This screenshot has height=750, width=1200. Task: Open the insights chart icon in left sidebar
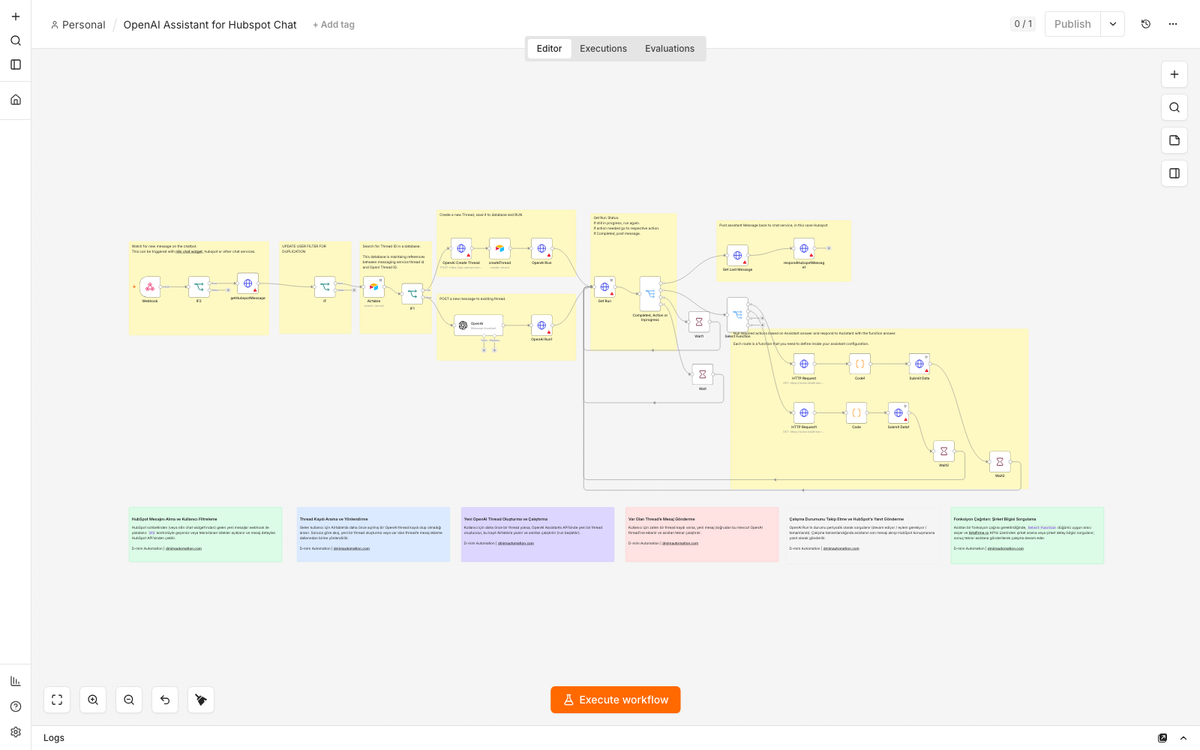pyautogui.click(x=15, y=681)
